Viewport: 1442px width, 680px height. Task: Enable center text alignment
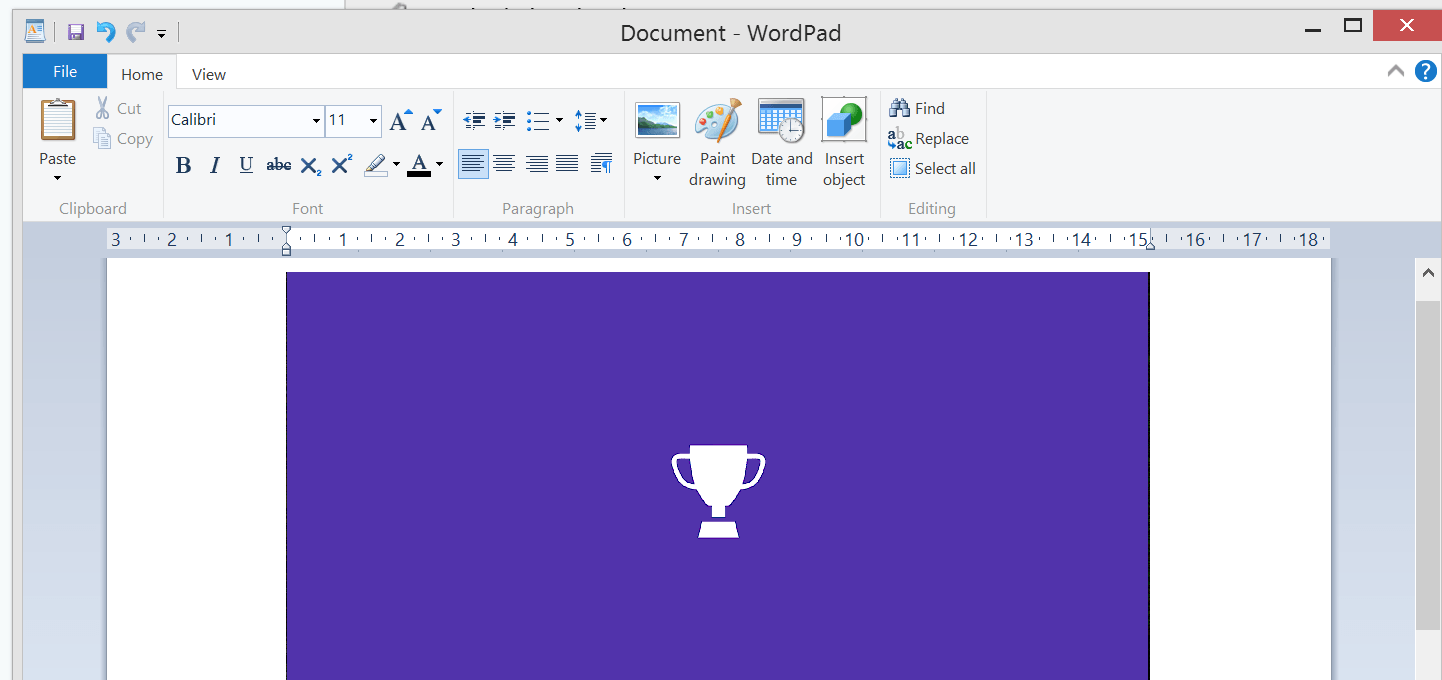click(x=504, y=163)
